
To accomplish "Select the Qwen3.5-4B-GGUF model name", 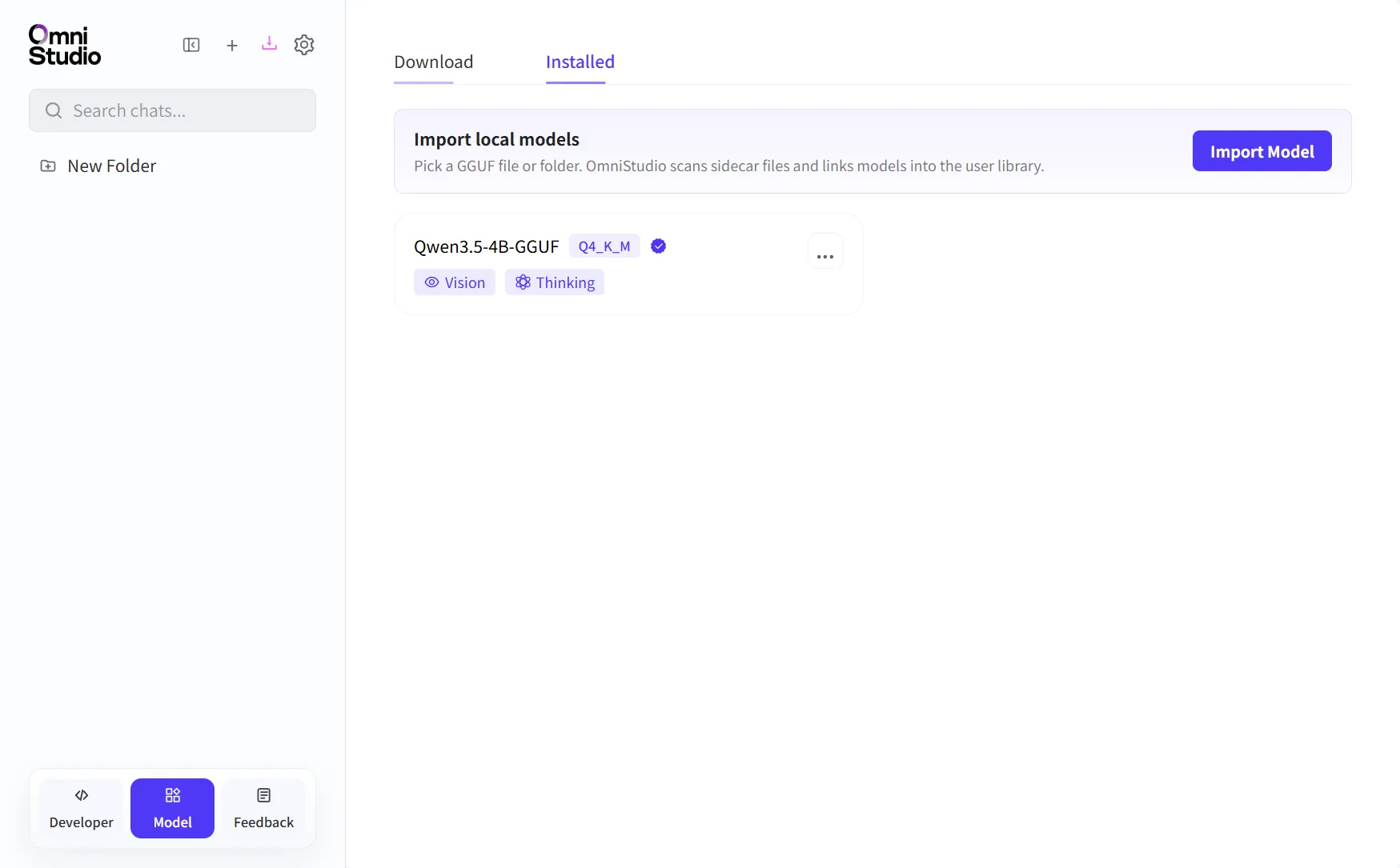I will point(487,246).
